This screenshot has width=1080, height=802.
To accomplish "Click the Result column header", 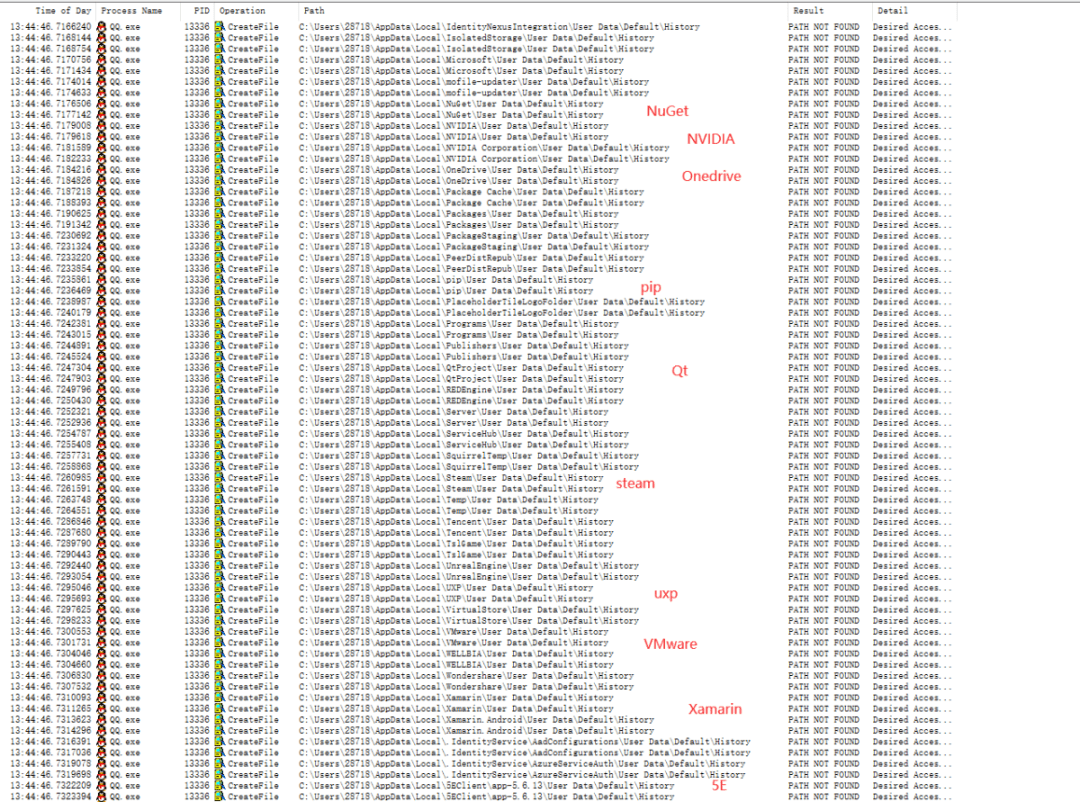I will tap(809, 10).
